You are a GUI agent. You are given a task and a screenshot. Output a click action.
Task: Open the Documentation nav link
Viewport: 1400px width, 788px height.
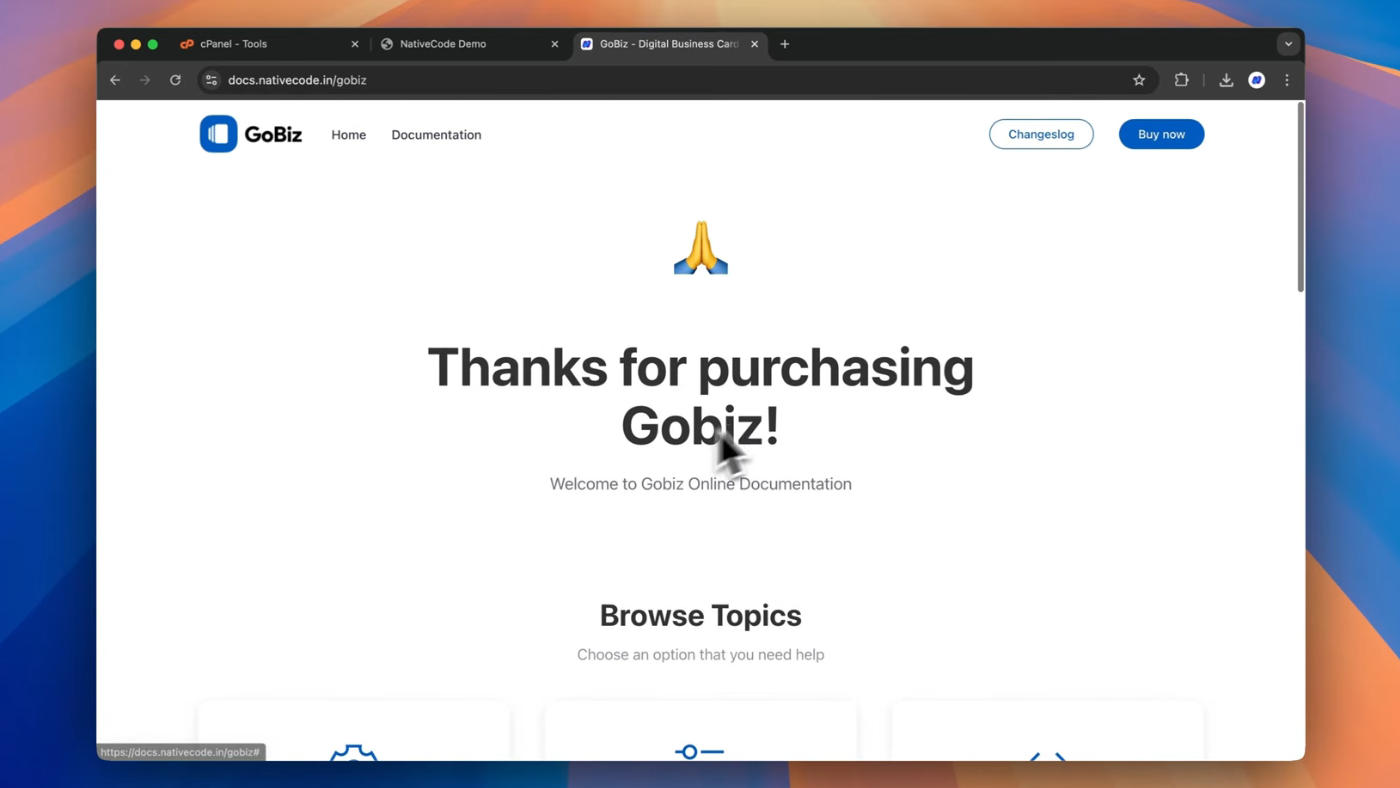436,135
